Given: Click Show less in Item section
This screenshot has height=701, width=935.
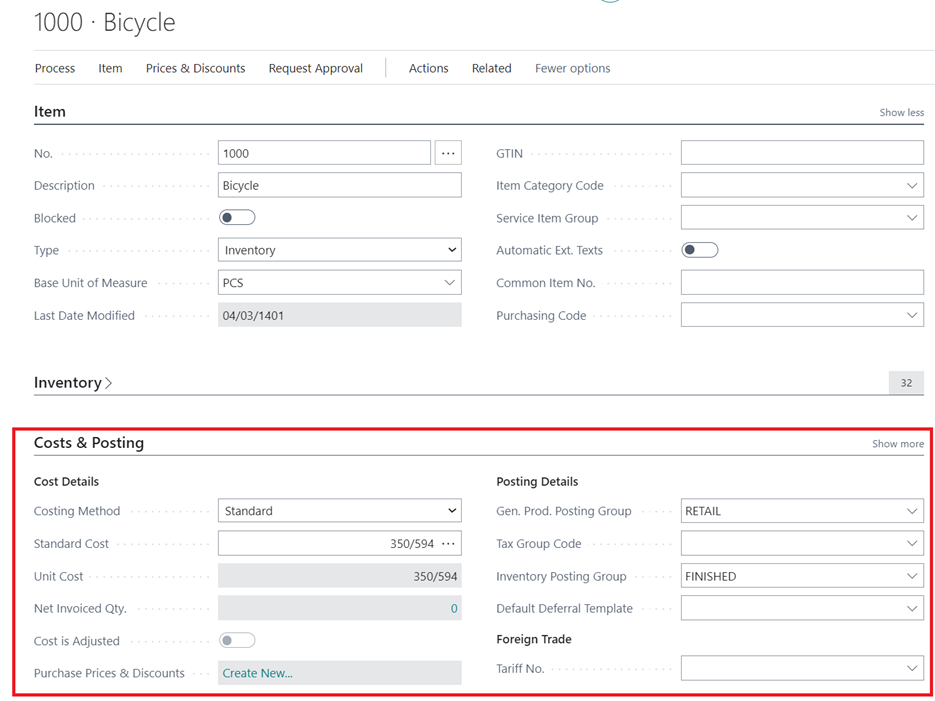Looking at the screenshot, I should point(901,113).
